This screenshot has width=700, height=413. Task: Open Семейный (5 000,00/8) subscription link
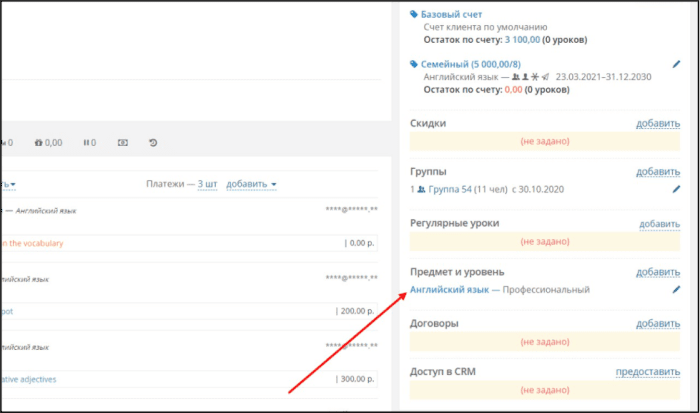471,64
